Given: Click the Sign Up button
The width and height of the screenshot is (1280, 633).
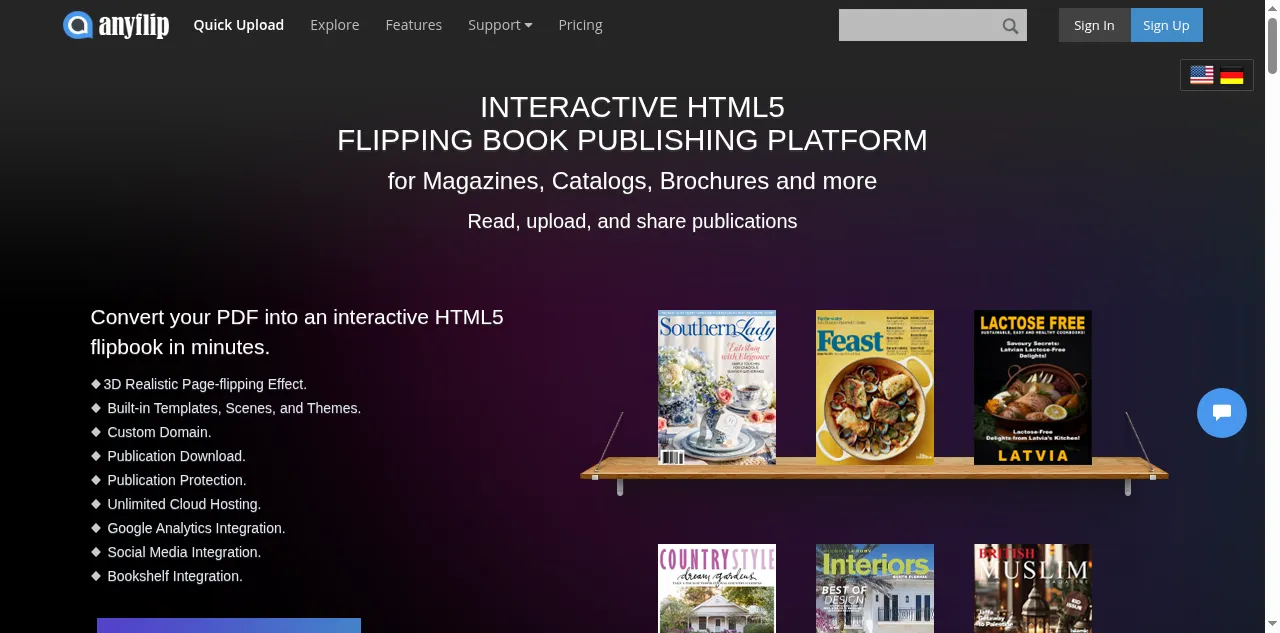Looking at the screenshot, I should (x=1166, y=25).
